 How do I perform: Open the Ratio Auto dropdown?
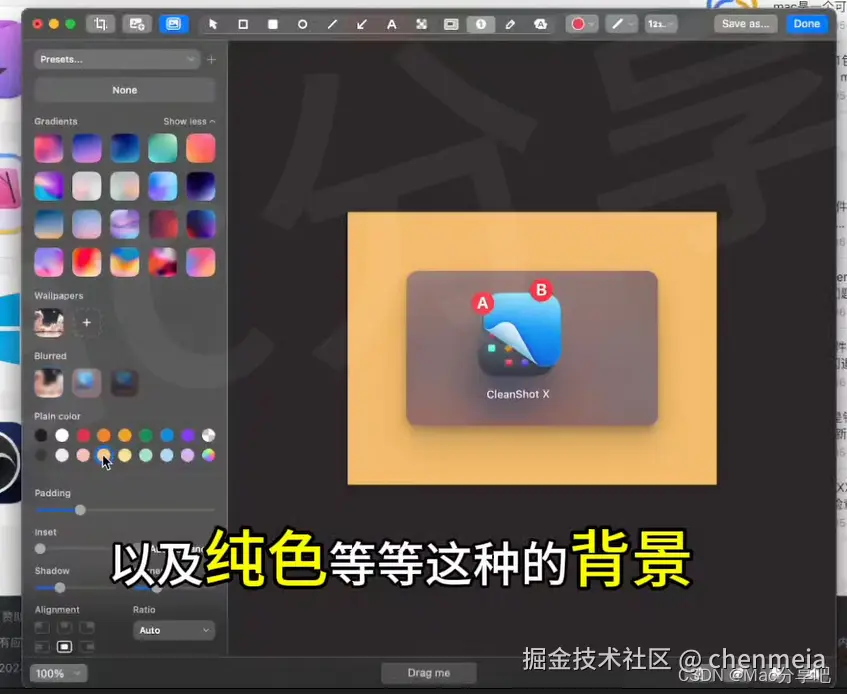173,630
